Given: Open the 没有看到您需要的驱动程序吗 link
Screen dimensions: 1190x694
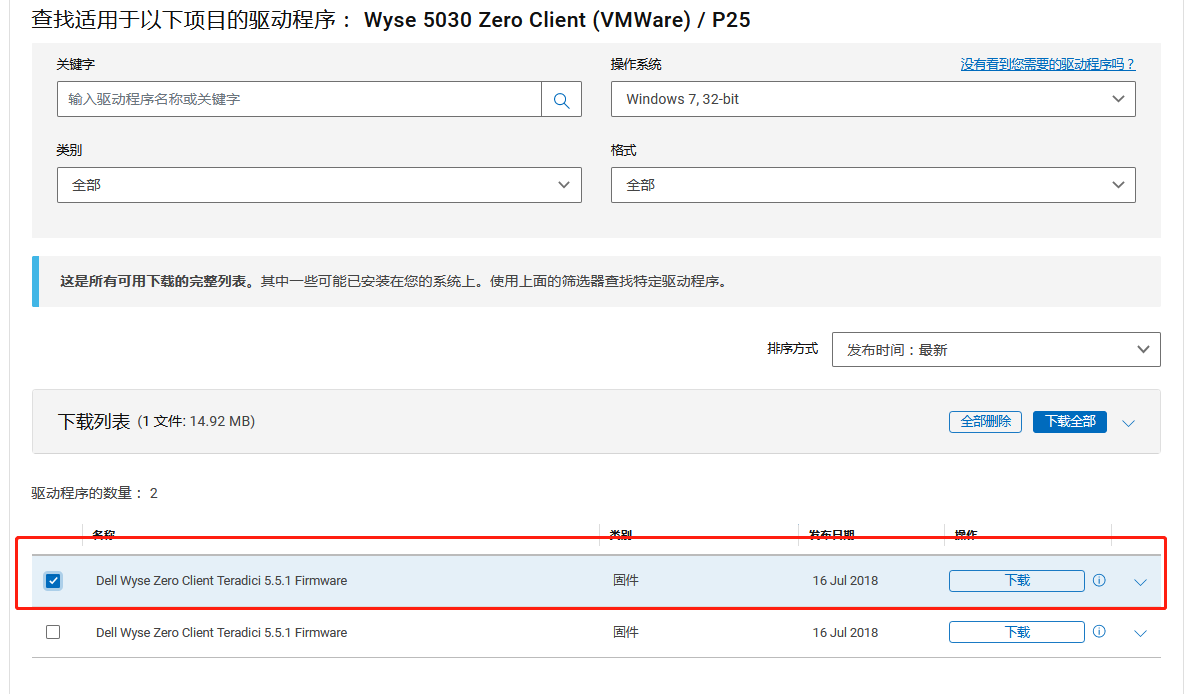Looking at the screenshot, I should pyautogui.click(x=1048, y=63).
